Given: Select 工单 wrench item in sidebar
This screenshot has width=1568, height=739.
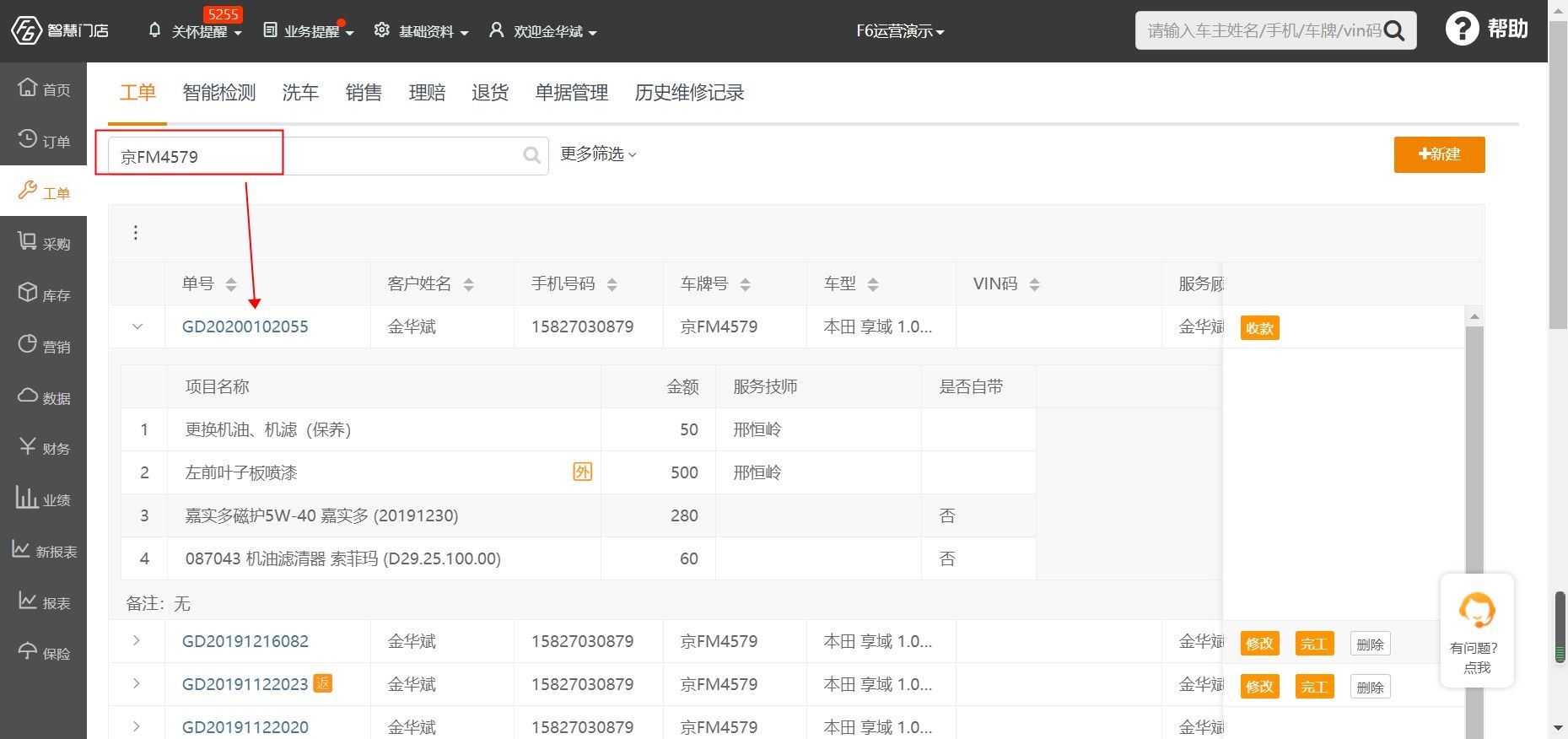Looking at the screenshot, I should coord(44,191).
